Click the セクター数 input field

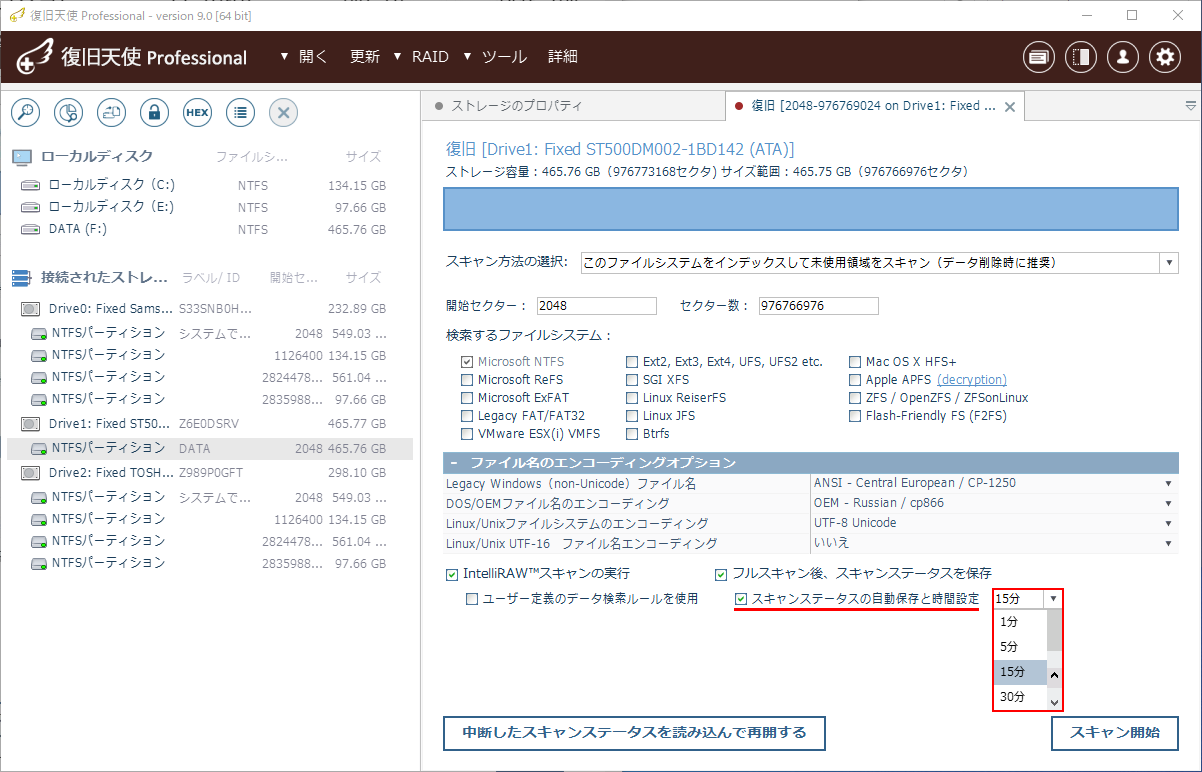coord(819,305)
